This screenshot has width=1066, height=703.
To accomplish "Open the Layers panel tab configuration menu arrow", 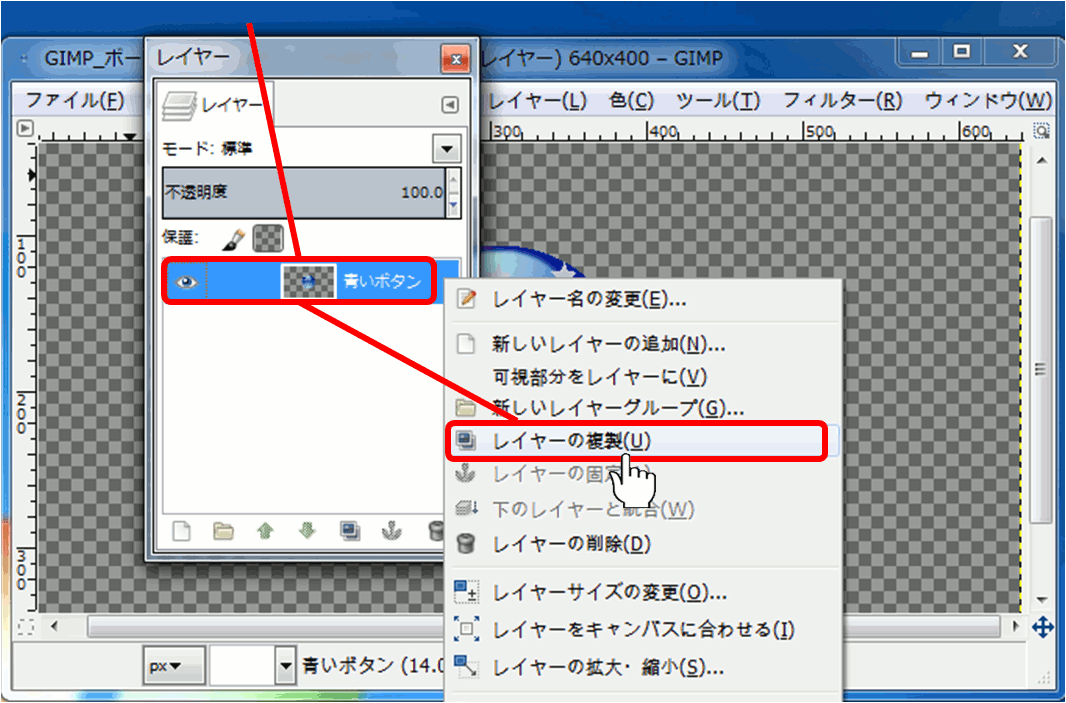I will click(450, 105).
